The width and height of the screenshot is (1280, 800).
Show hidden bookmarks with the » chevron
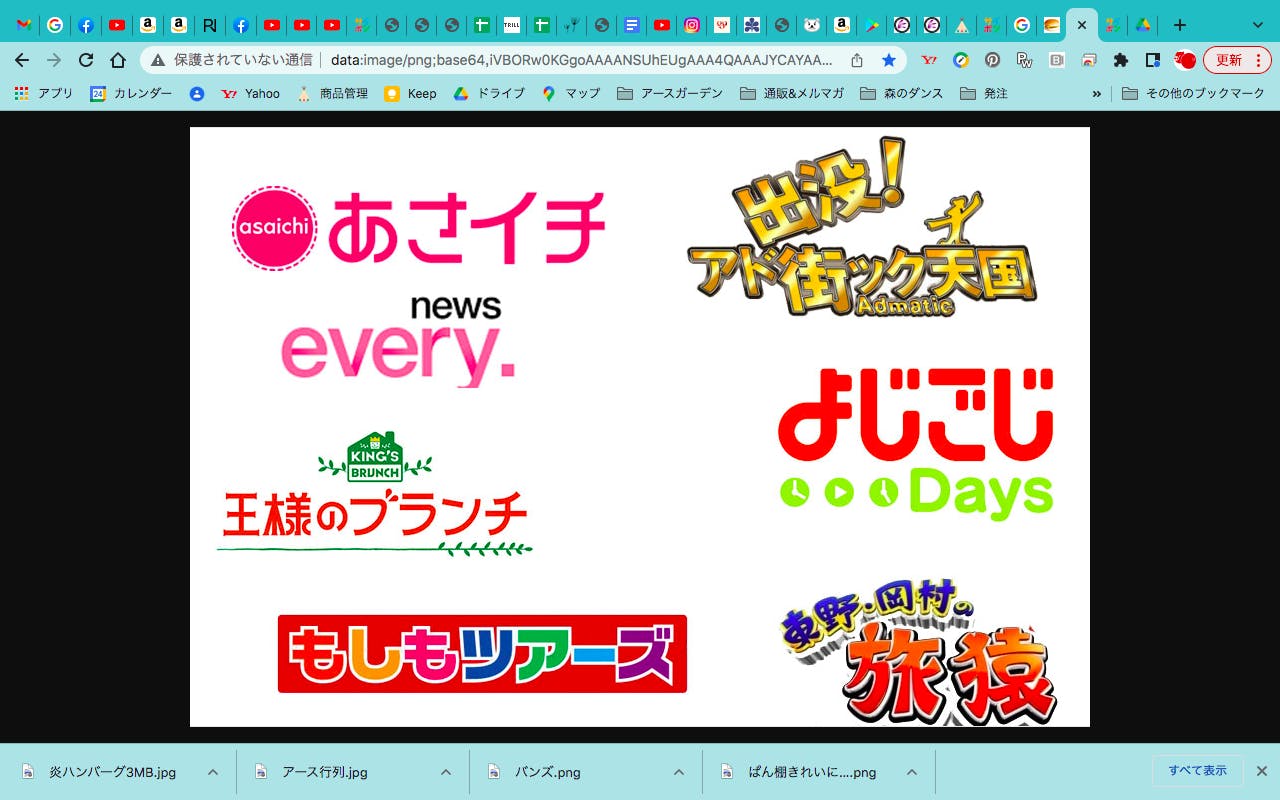[1097, 93]
